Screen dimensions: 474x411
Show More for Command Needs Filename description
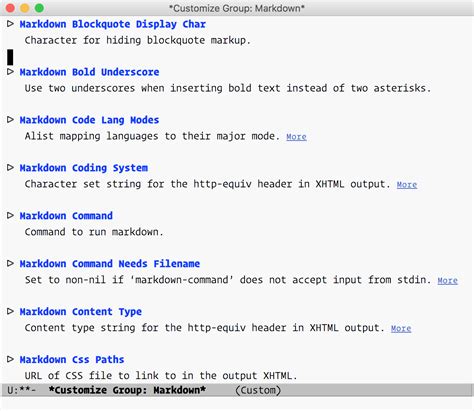click(447, 281)
